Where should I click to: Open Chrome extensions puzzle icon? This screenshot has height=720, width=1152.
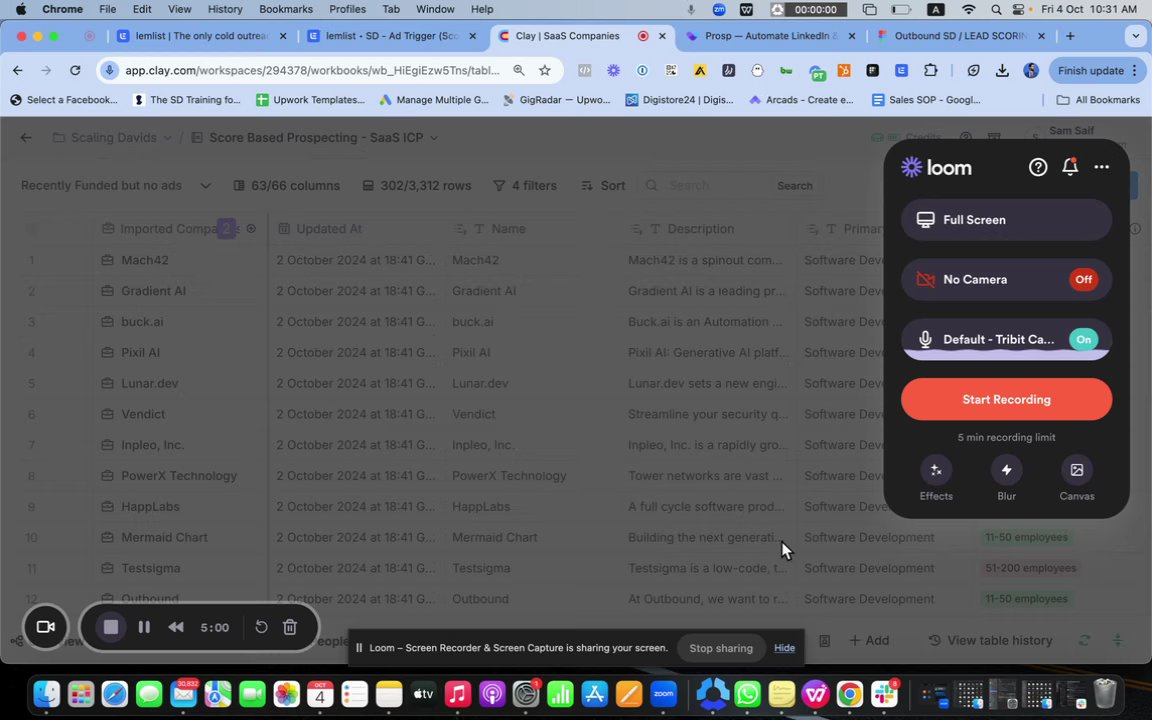930,71
